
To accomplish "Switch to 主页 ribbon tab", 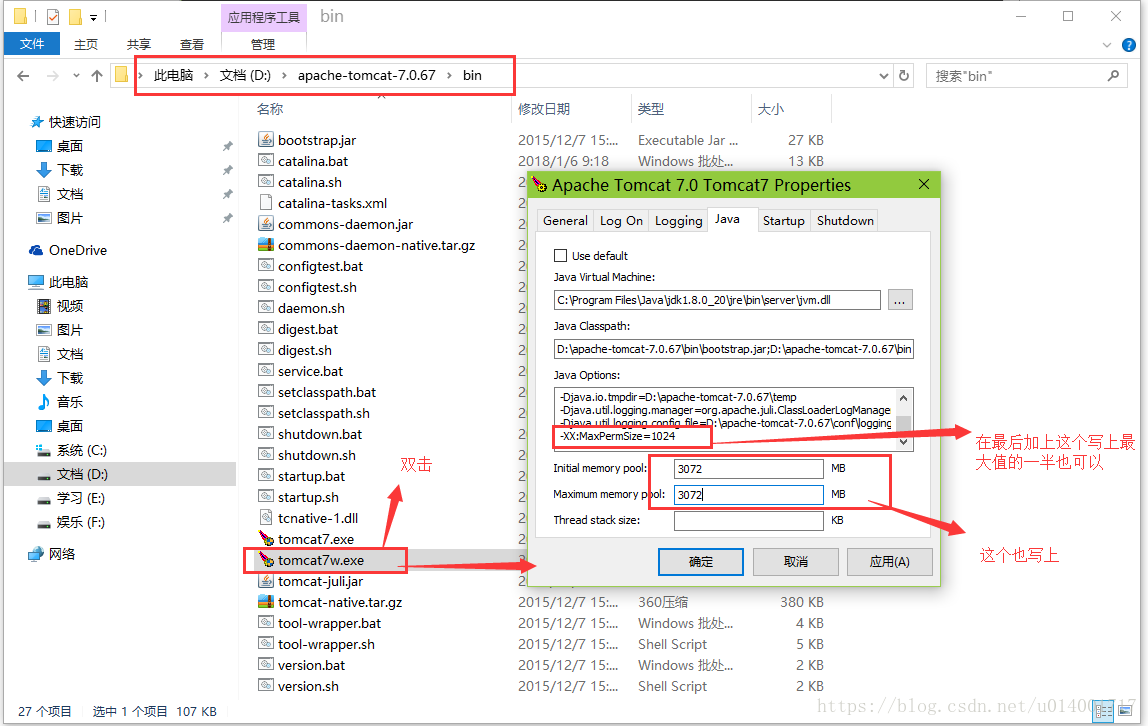I will (86, 45).
